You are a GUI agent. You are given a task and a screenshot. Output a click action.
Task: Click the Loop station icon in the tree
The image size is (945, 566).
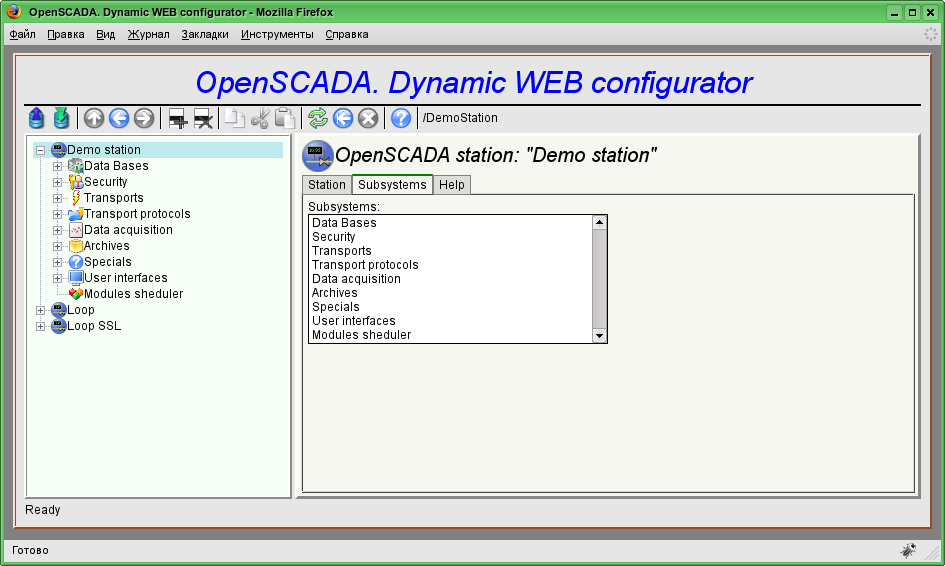pyautogui.click(x=58, y=310)
